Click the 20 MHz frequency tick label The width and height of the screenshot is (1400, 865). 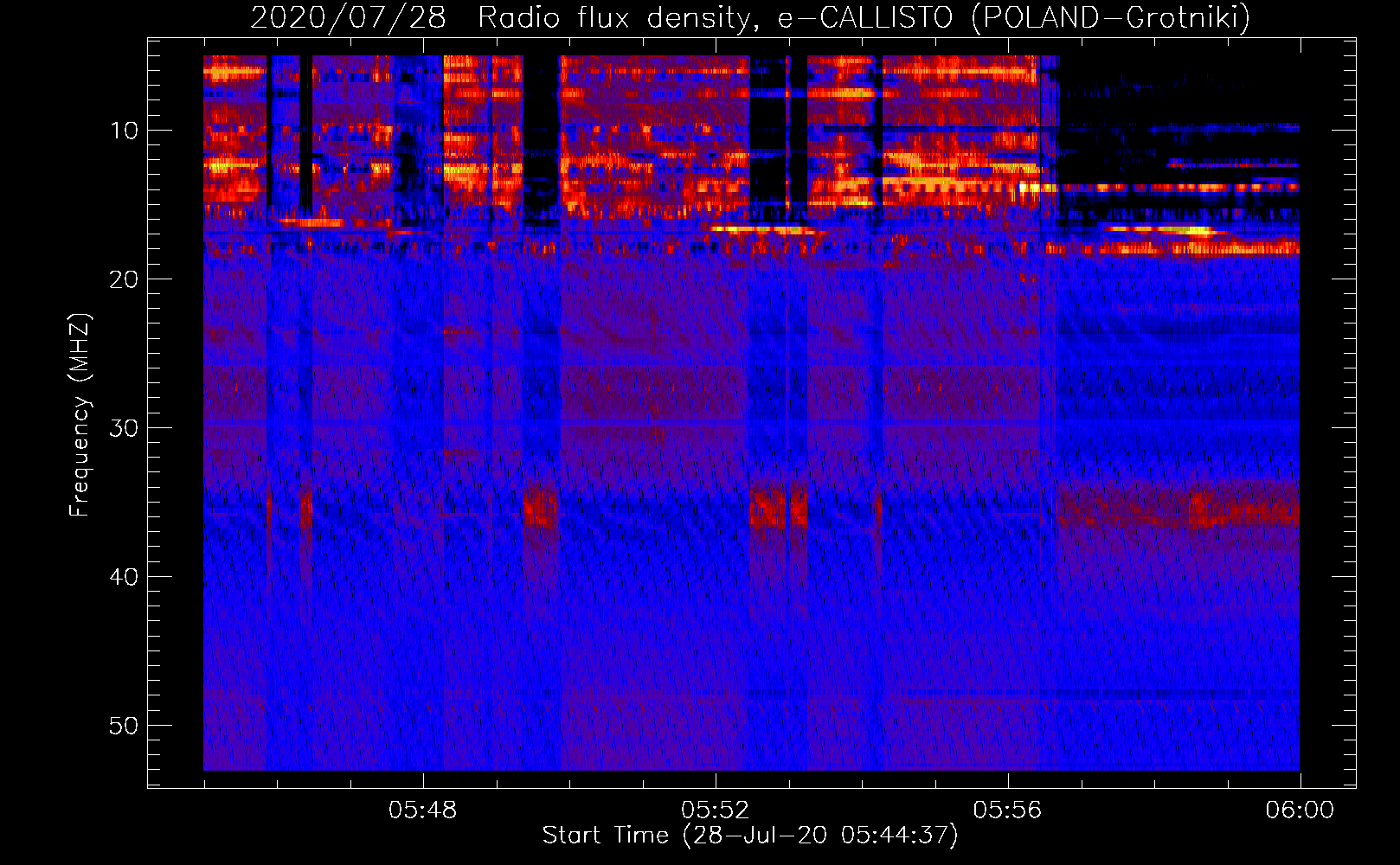pyautogui.click(x=125, y=279)
